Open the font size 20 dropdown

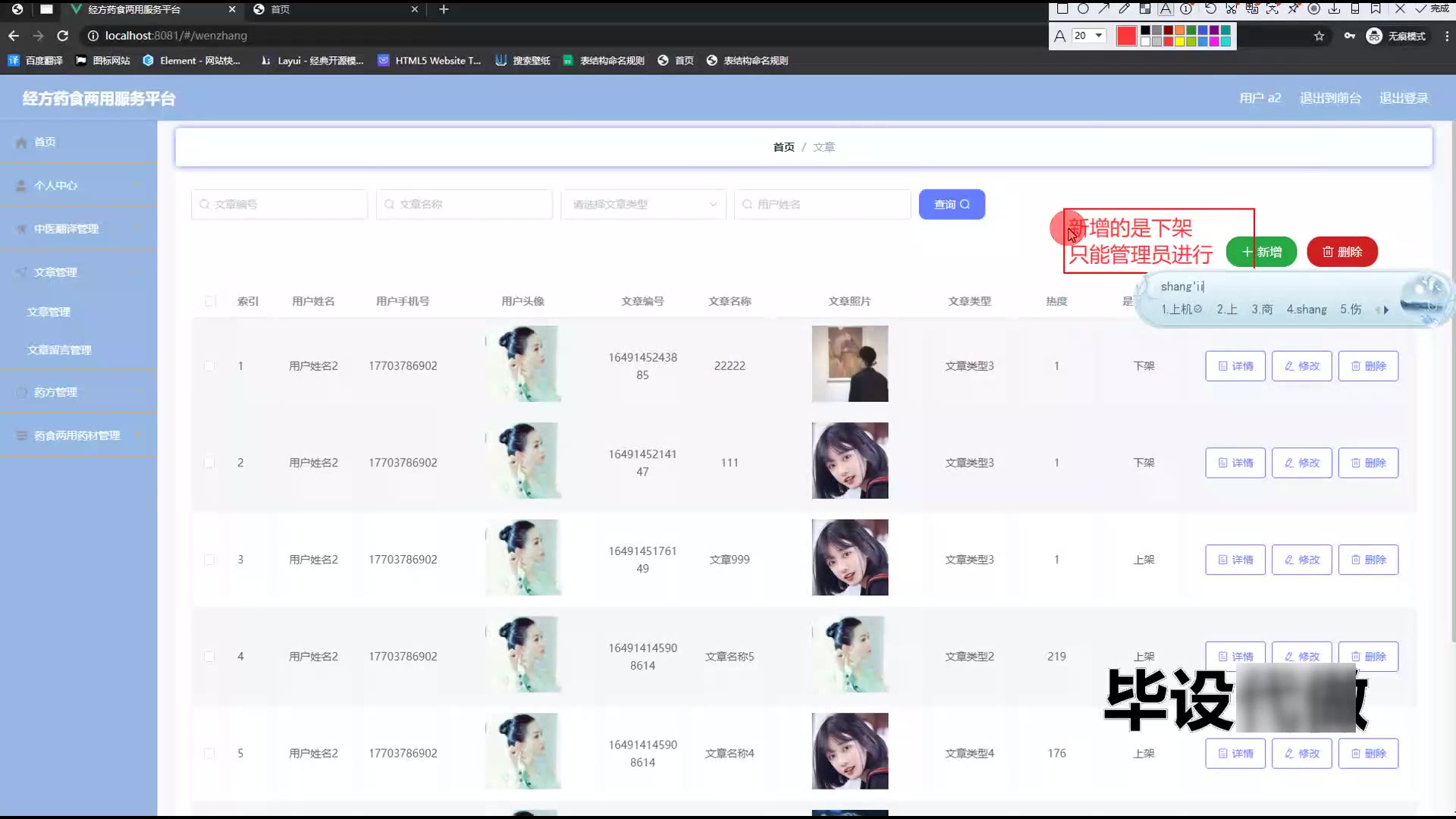click(1089, 36)
